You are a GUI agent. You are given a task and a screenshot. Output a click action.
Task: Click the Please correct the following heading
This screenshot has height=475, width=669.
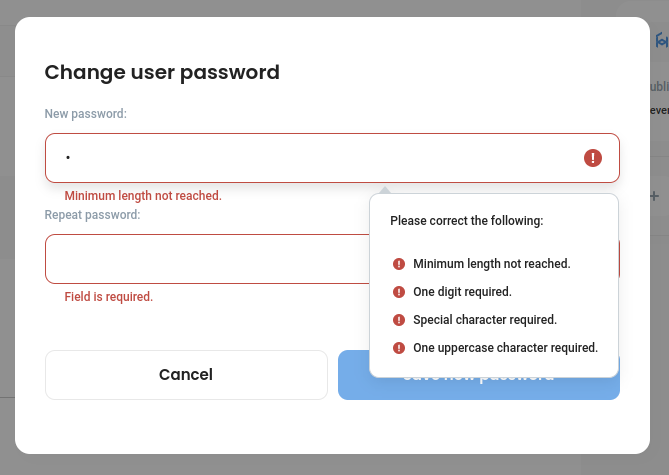[466, 220]
